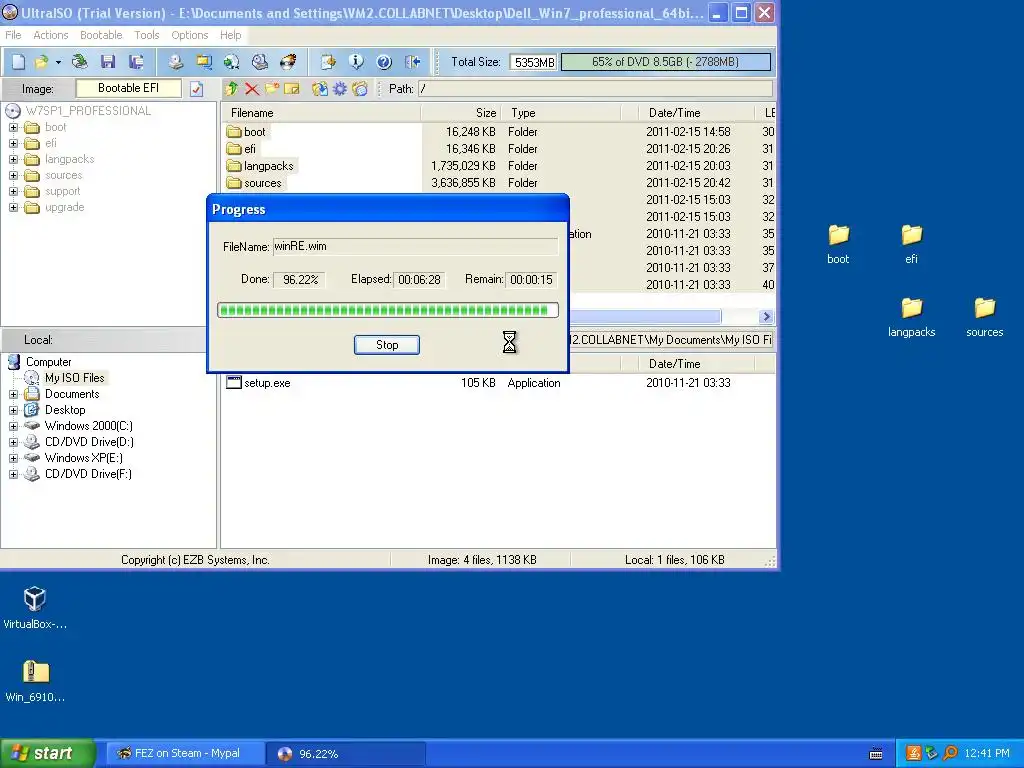Expand the boot folder in image tree

(x=13, y=127)
